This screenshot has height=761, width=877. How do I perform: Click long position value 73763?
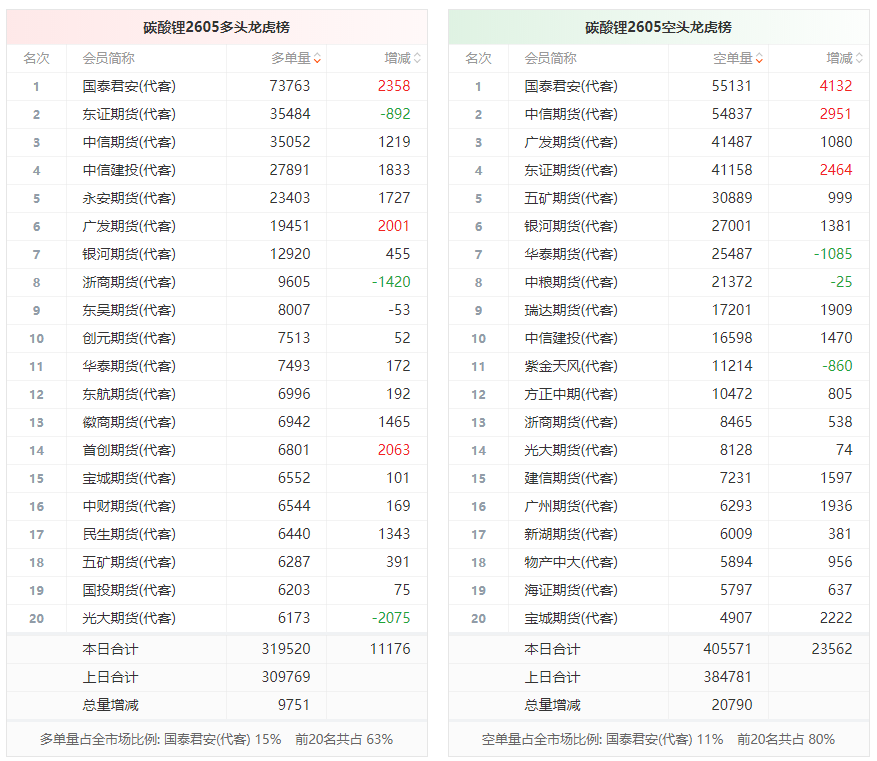coord(290,86)
